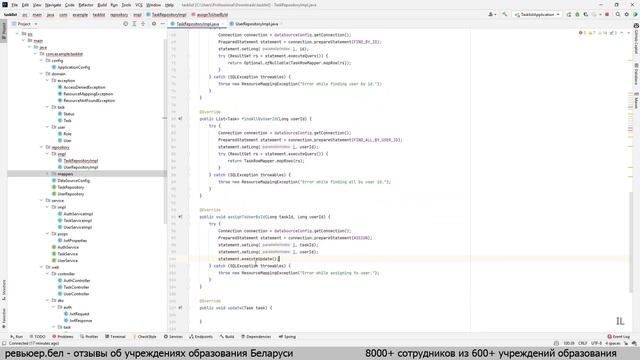640x360 pixels.
Task: Collapse the repository package folder
Action: coord(42,147)
